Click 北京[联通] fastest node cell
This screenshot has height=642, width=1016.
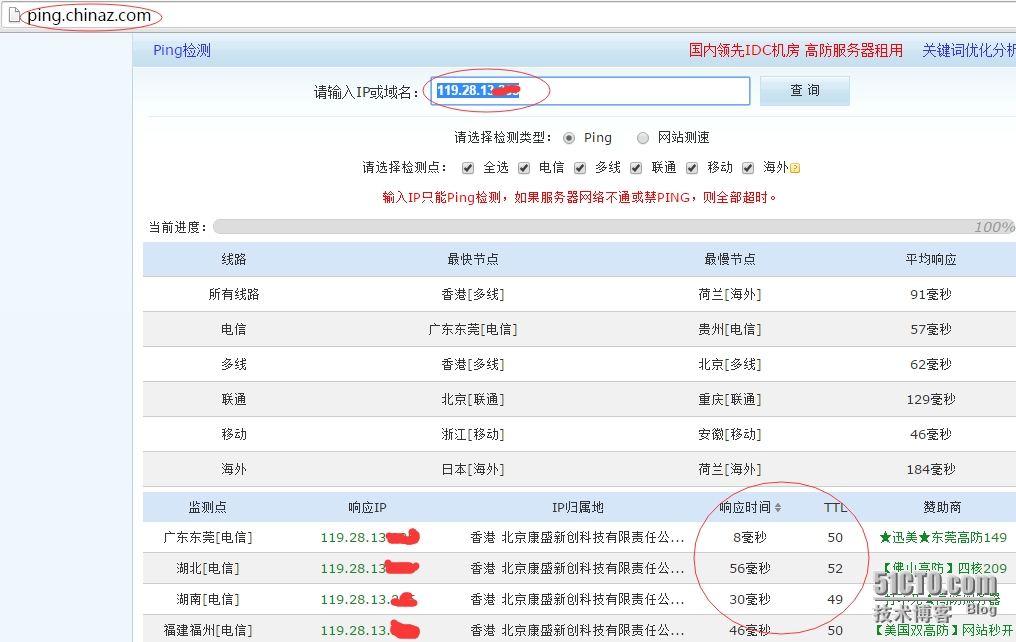[473, 399]
